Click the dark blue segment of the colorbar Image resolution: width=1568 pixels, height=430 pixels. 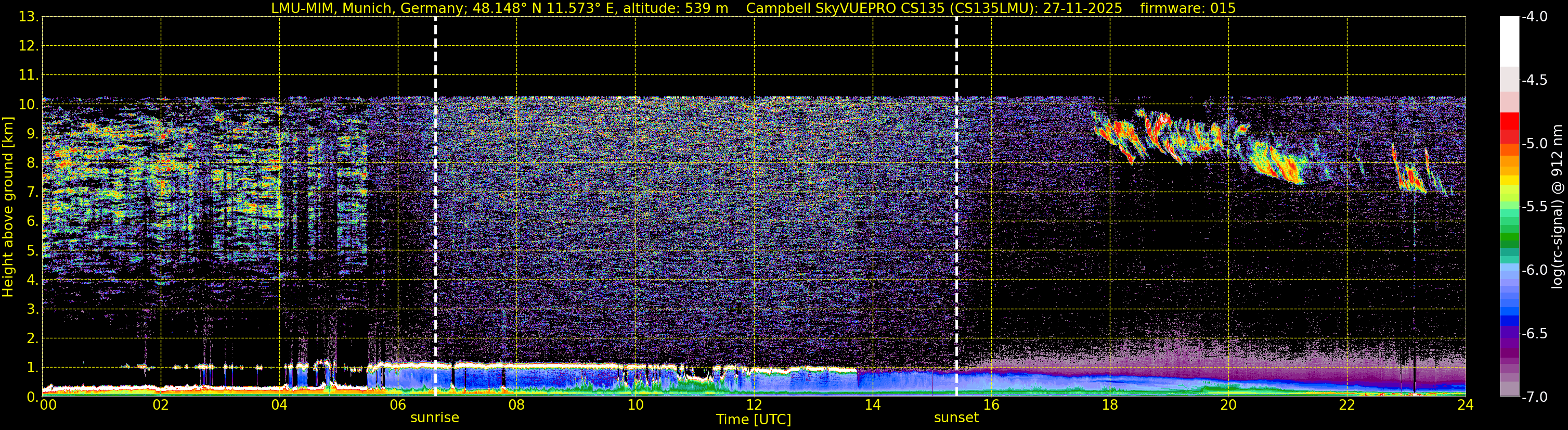click(1510, 320)
